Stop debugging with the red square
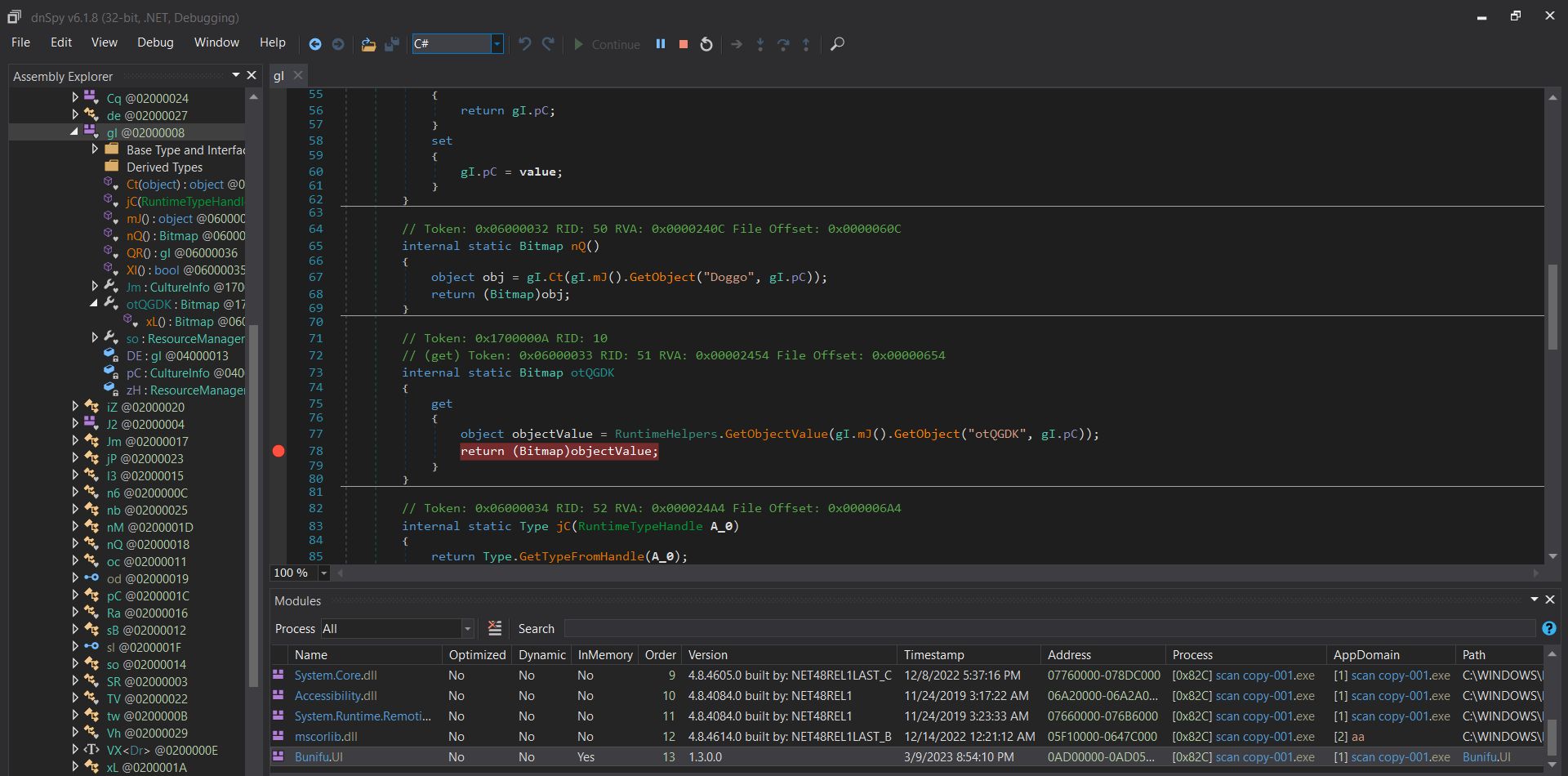Viewport: 1568px width, 776px height. tap(684, 44)
